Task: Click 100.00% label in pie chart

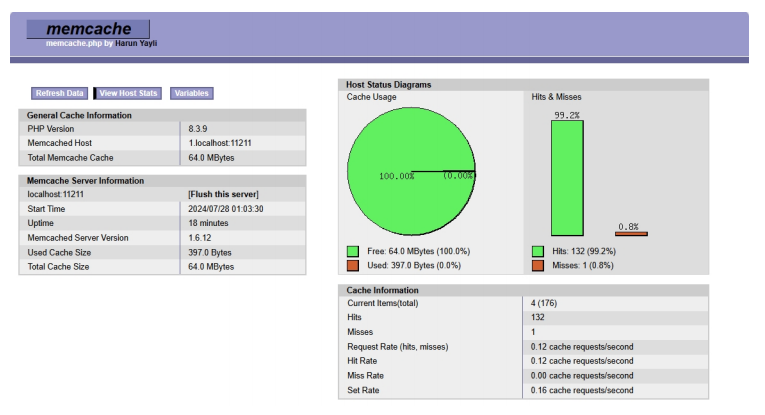Action: click(397, 176)
